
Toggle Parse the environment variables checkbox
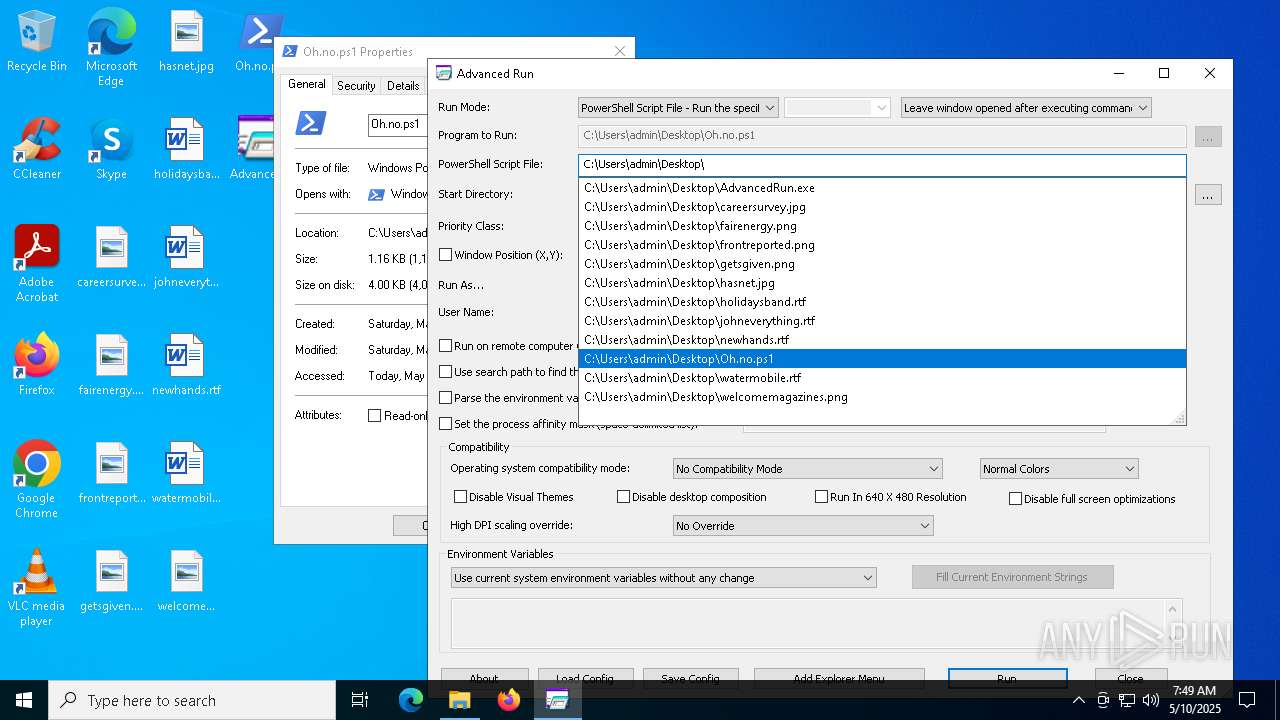(x=446, y=398)
